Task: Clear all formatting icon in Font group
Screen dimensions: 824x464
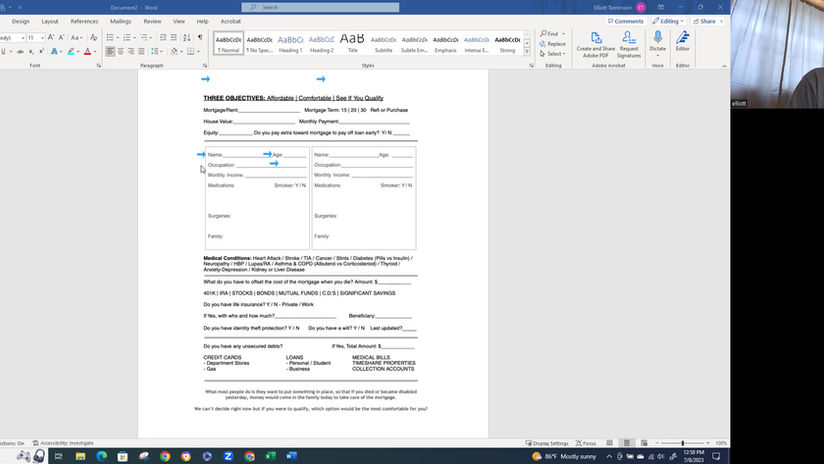Action: (x=94, y=37)
